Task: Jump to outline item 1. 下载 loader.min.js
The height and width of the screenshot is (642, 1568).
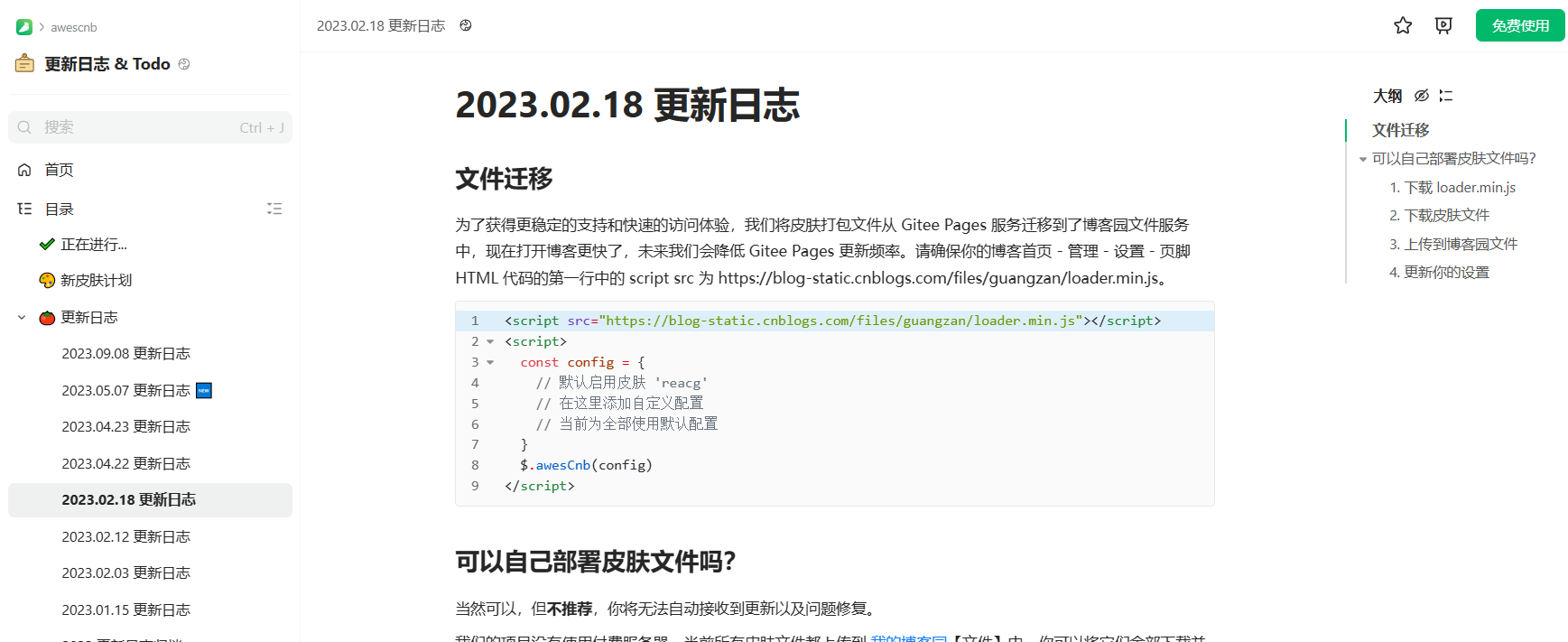Action: pyautogui.click(x=1452, y=188)
